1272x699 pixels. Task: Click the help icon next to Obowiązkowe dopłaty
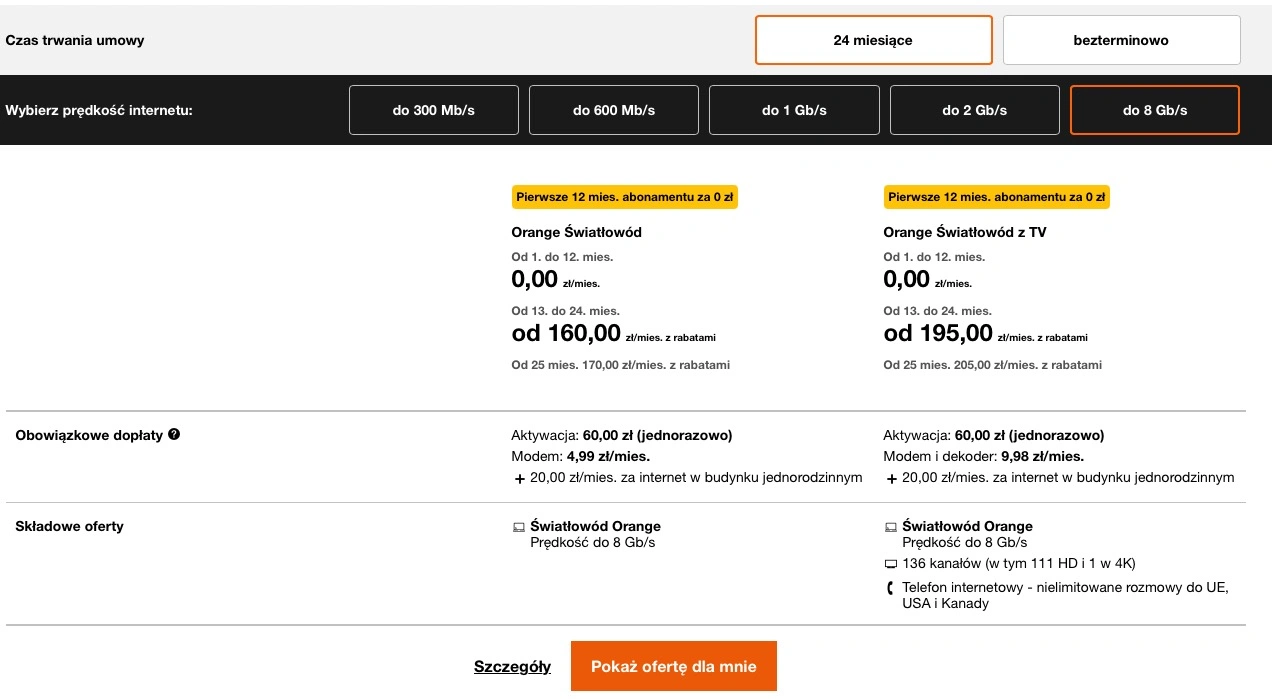174,435
